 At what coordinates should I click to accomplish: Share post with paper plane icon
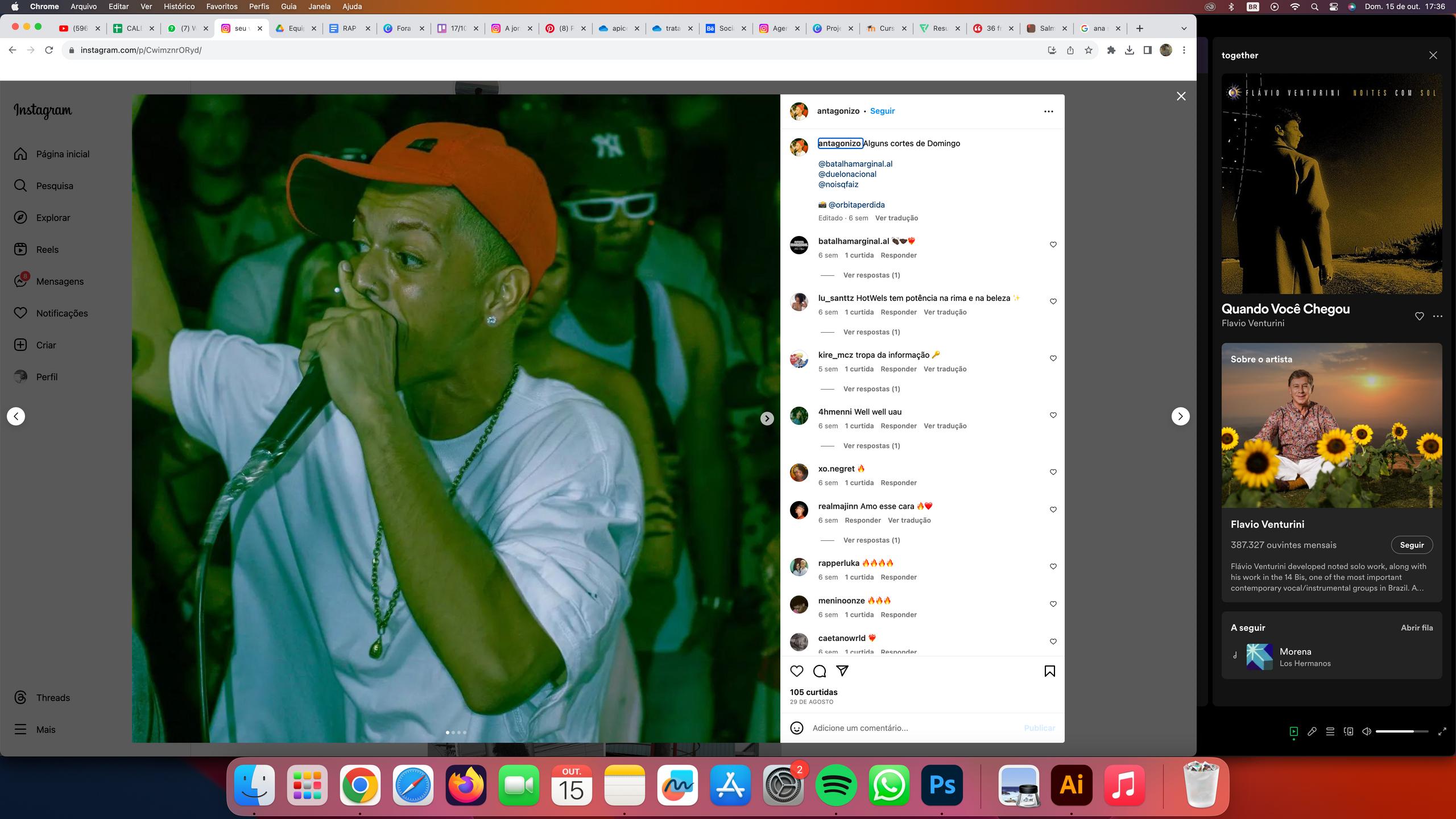click(842, 671)
